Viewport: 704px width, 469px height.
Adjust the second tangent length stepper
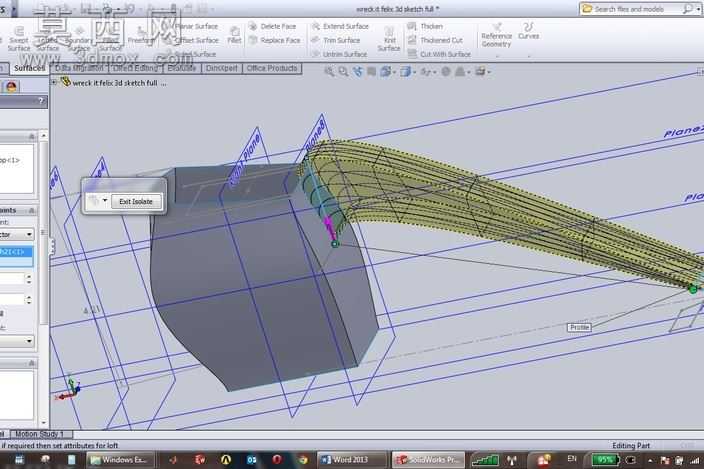coord(29,299)
